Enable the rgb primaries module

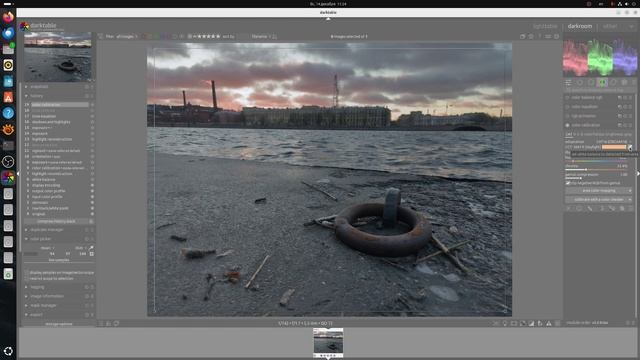click(x=567, y=116)
